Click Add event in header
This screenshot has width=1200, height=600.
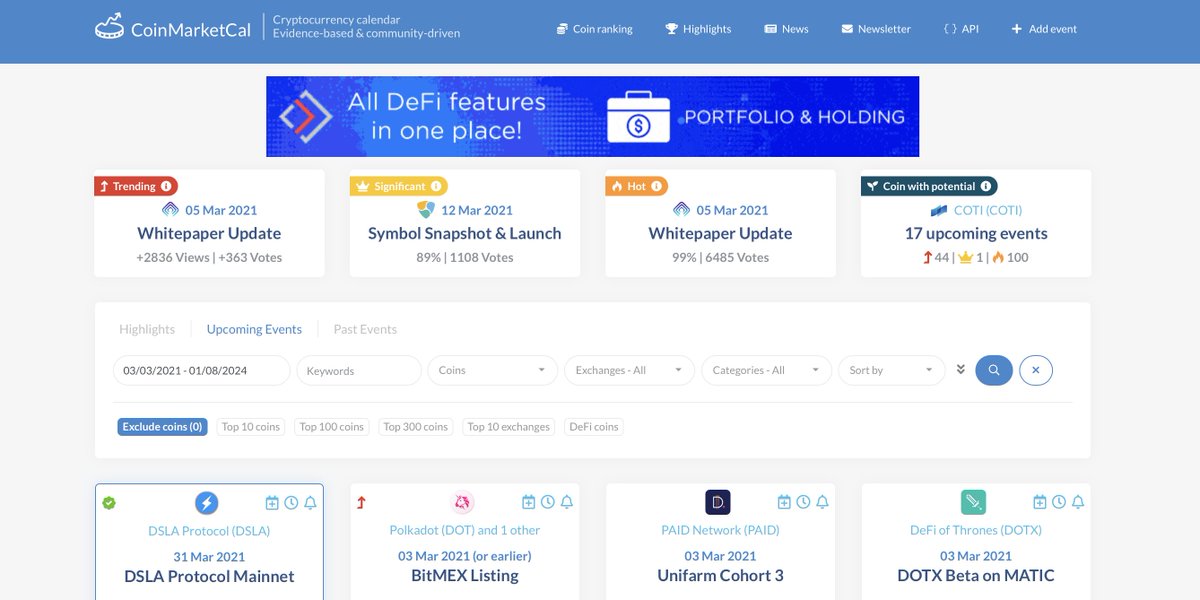coord(1044,29)
